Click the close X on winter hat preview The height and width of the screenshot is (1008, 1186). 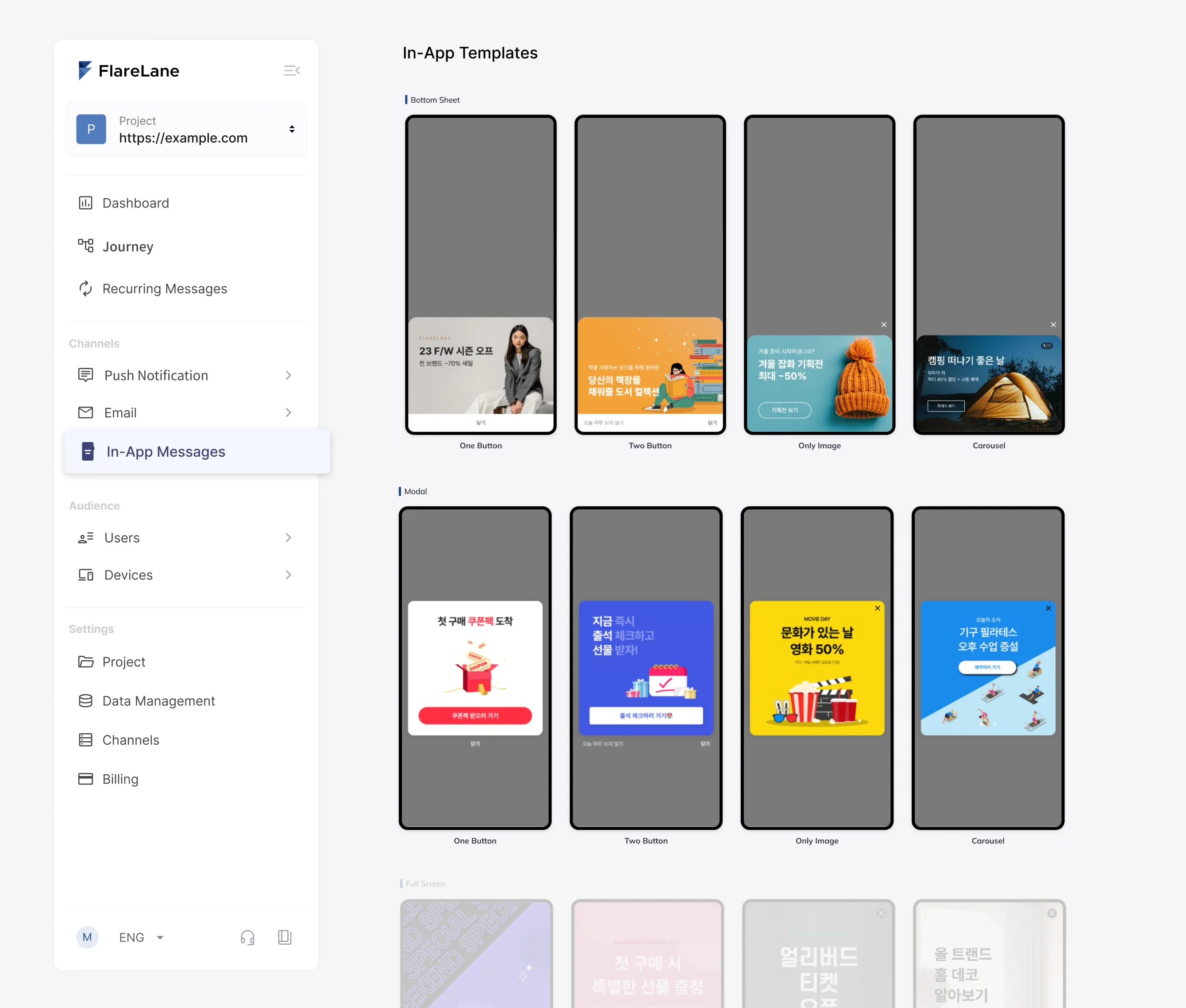(884, 325)
